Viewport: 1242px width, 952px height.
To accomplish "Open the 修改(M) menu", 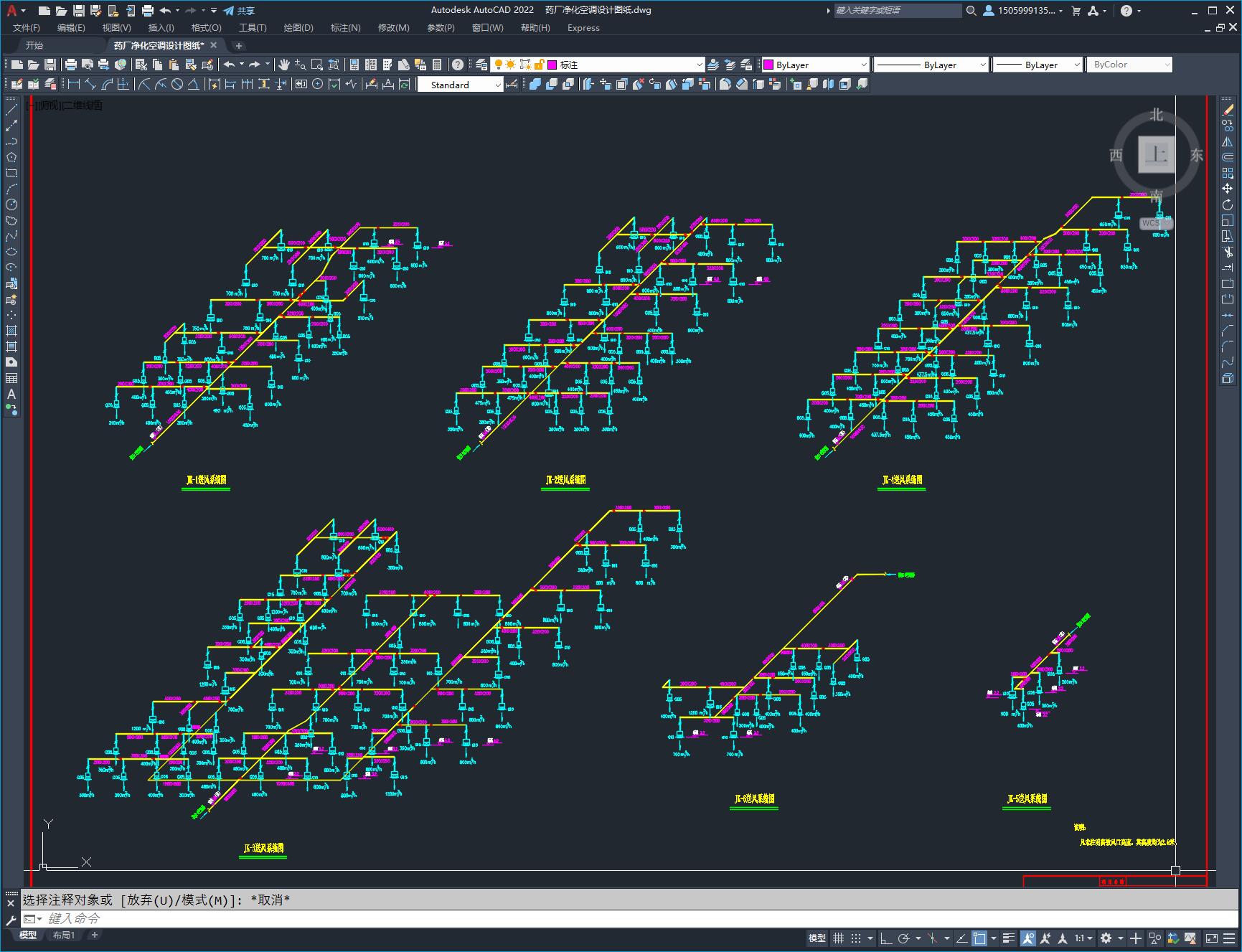I will (393, 27).
